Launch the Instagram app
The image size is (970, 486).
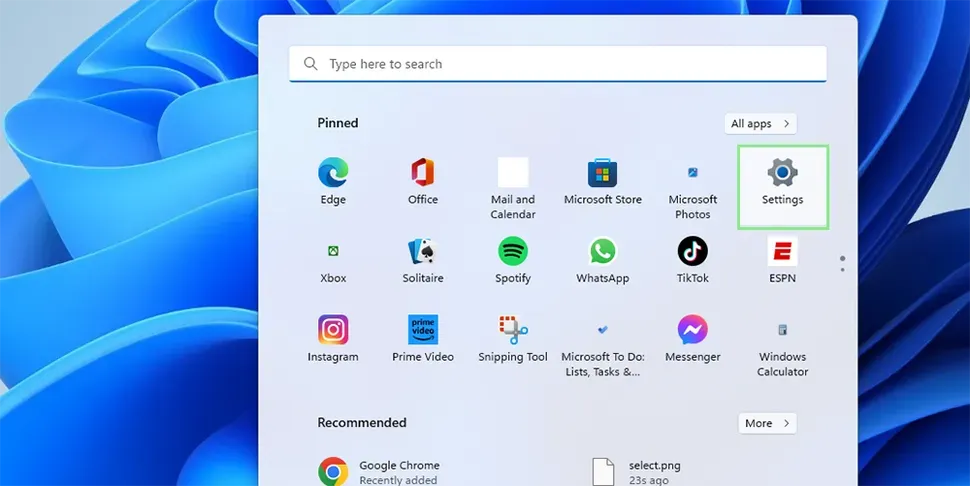tap(333, 339)
